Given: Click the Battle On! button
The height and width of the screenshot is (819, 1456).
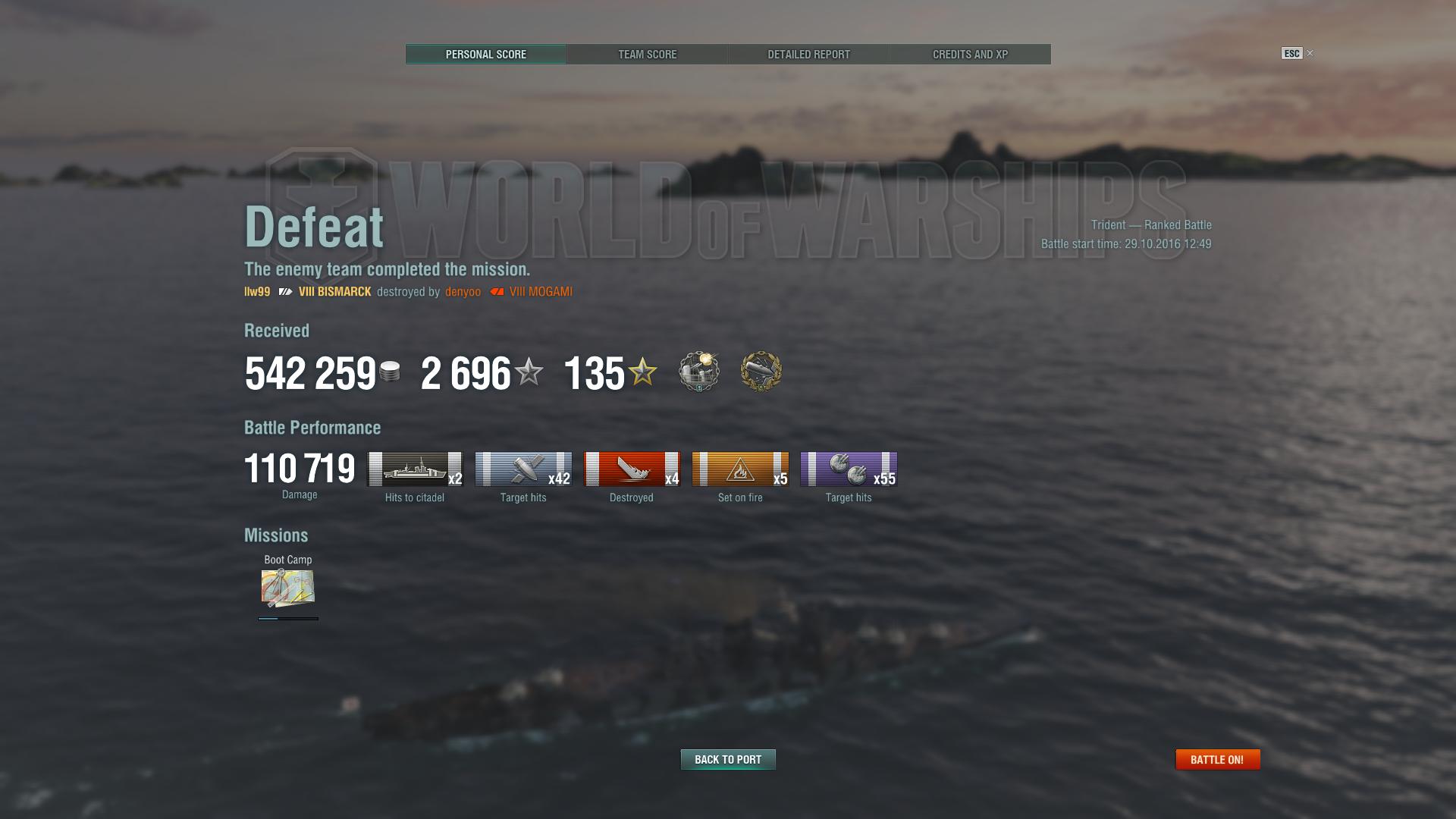Looking at the screenshot, I should 1217,759.
